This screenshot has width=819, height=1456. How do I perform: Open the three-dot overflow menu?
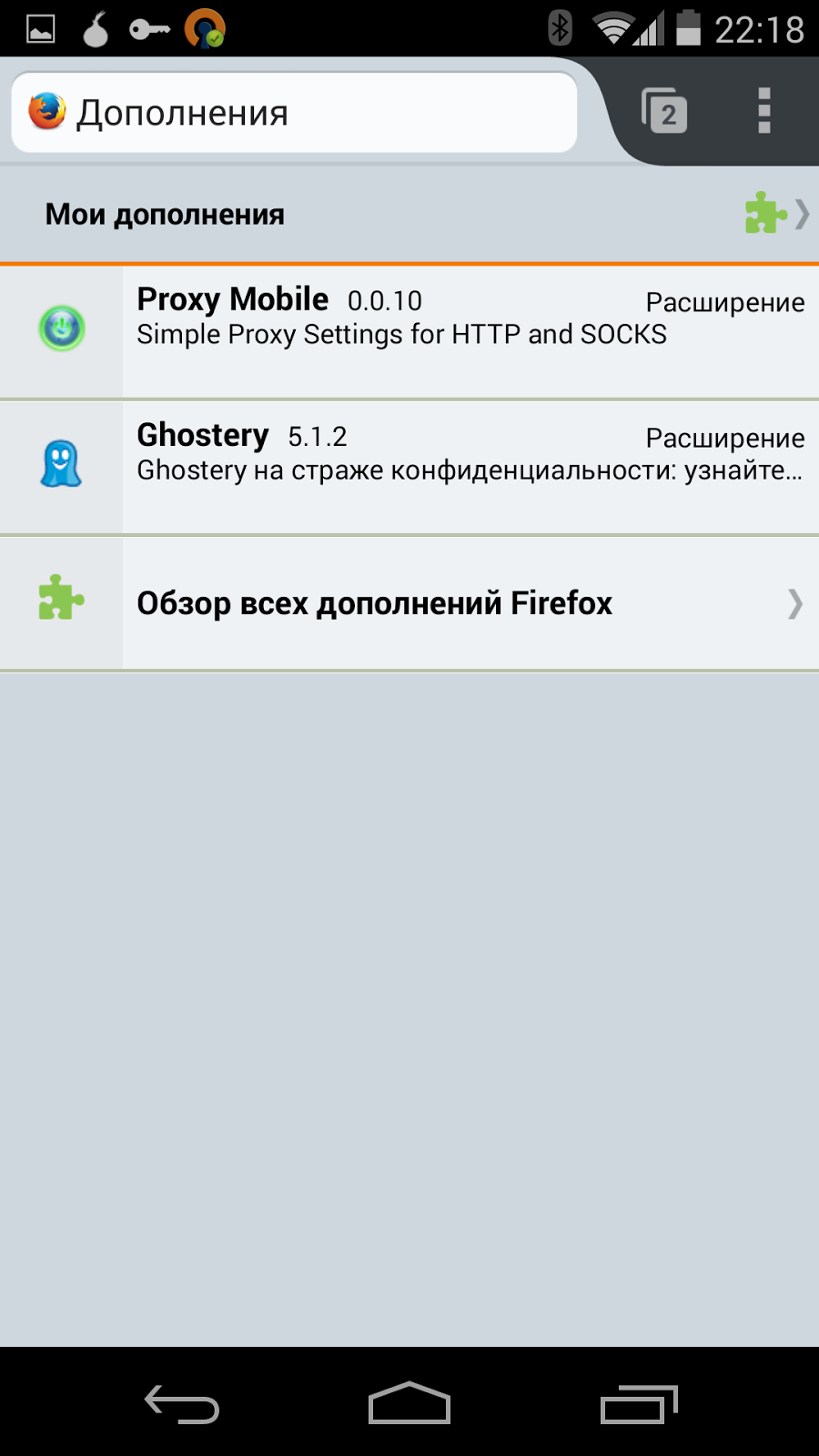(764, 111)
